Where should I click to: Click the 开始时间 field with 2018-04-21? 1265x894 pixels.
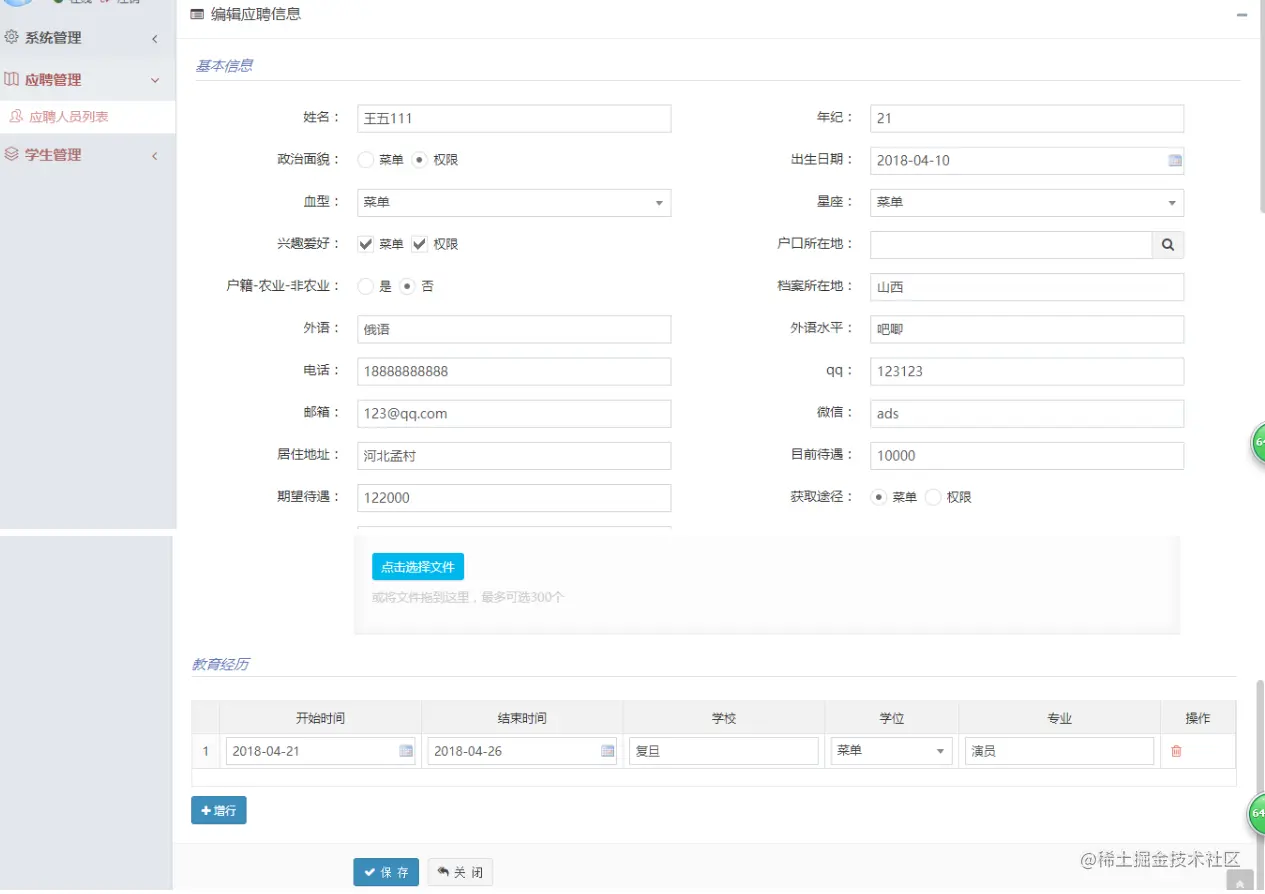point(320,751)
